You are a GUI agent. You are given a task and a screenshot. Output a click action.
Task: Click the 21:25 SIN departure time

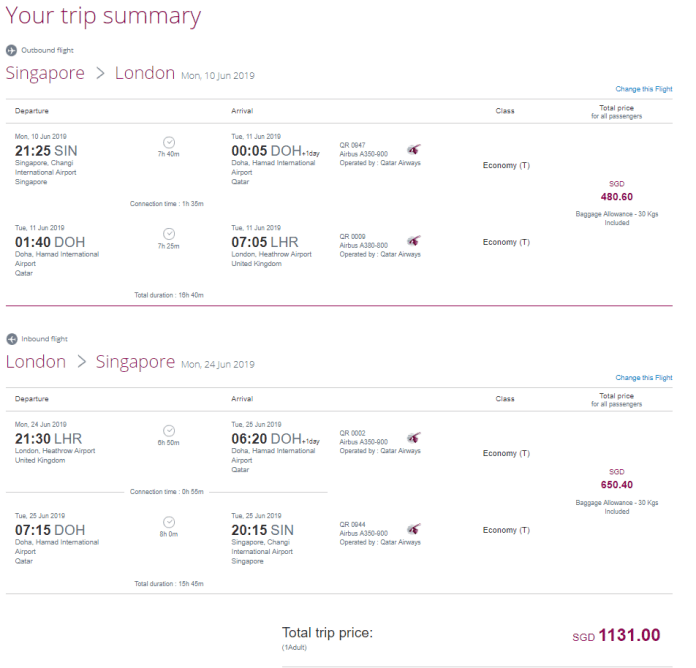46,151
